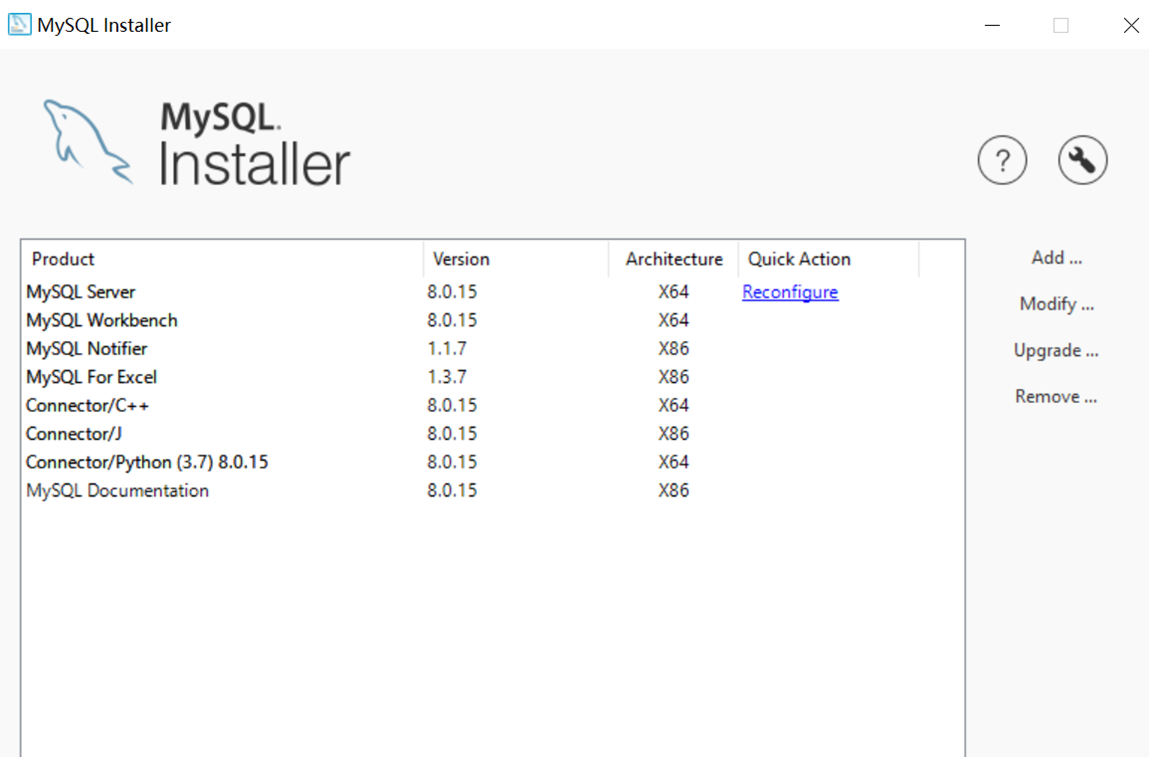Viewport: 1153px width, 757px height.
Task: Select the Connector/C++ row
Action: [x=493, y=405]
